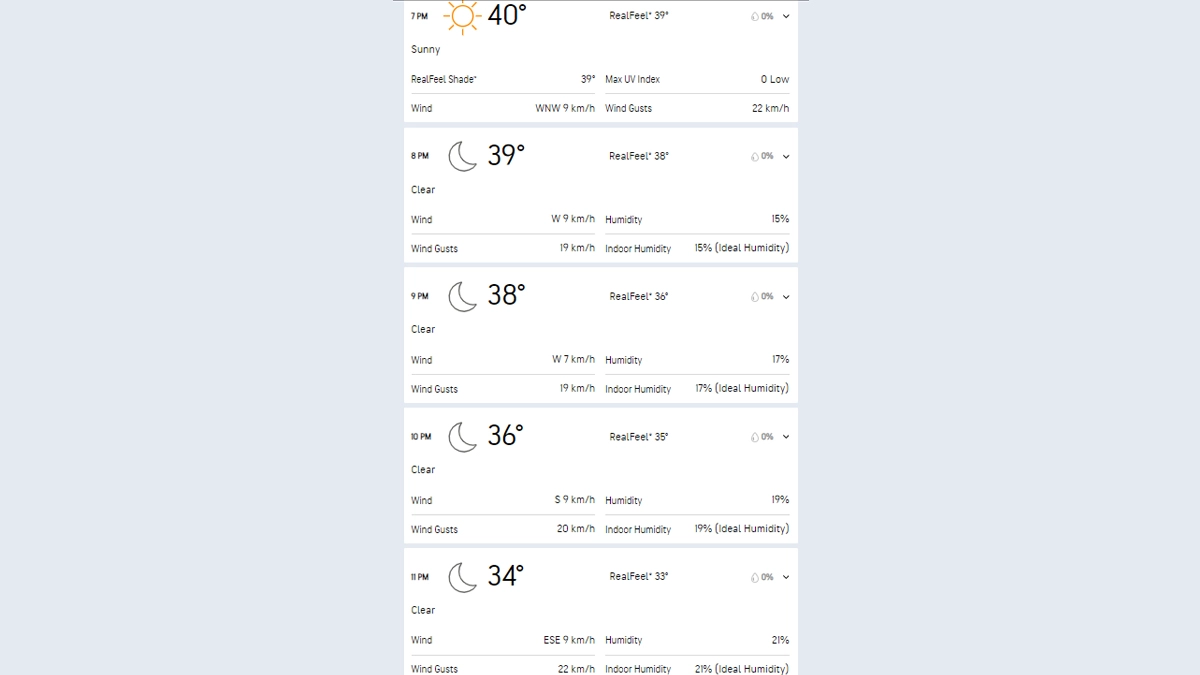The height and width of the screenshot is (675, 1200).
Task: Collapse the 9 PM forecast details chevron
Action: (786, 297)
